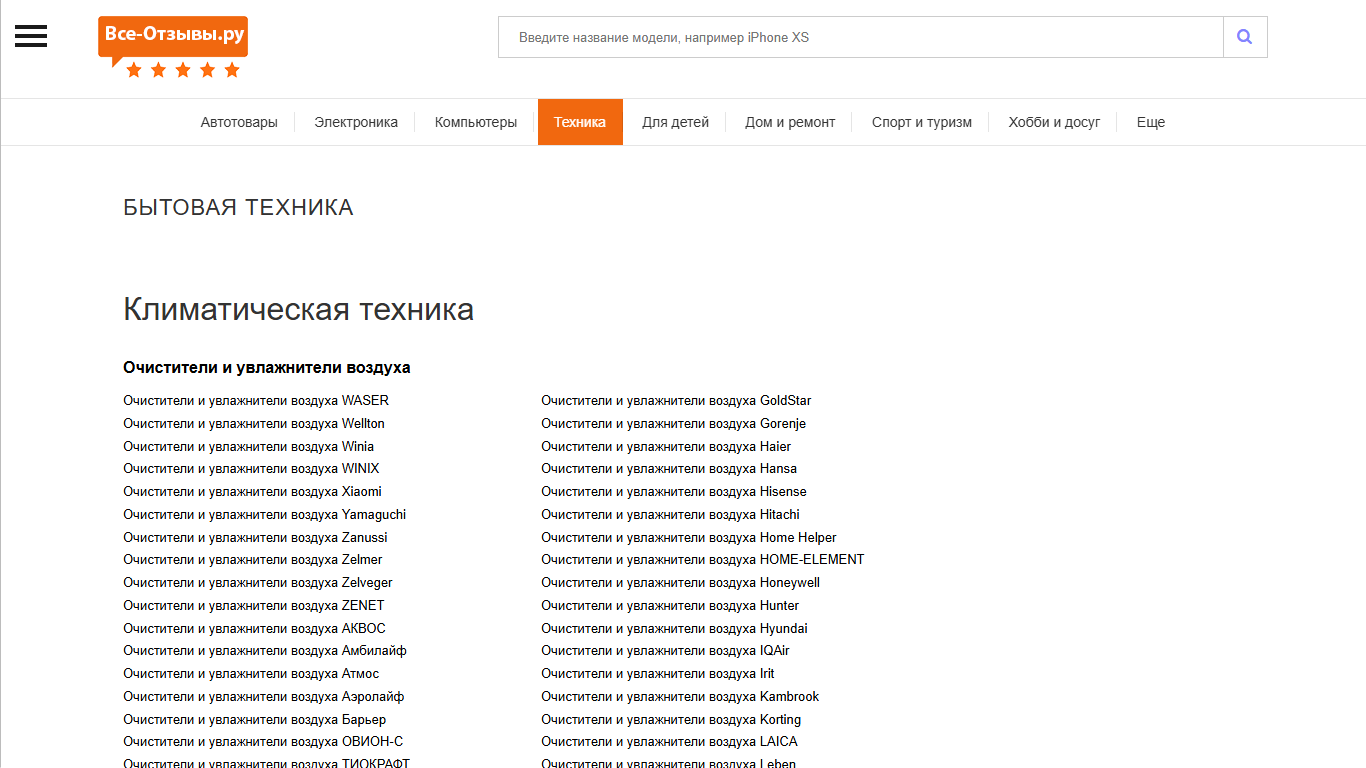Open the air purifiers LAICA link
Image resolution: width=1366 pixels, height=768 pixels.
[670, 741]
